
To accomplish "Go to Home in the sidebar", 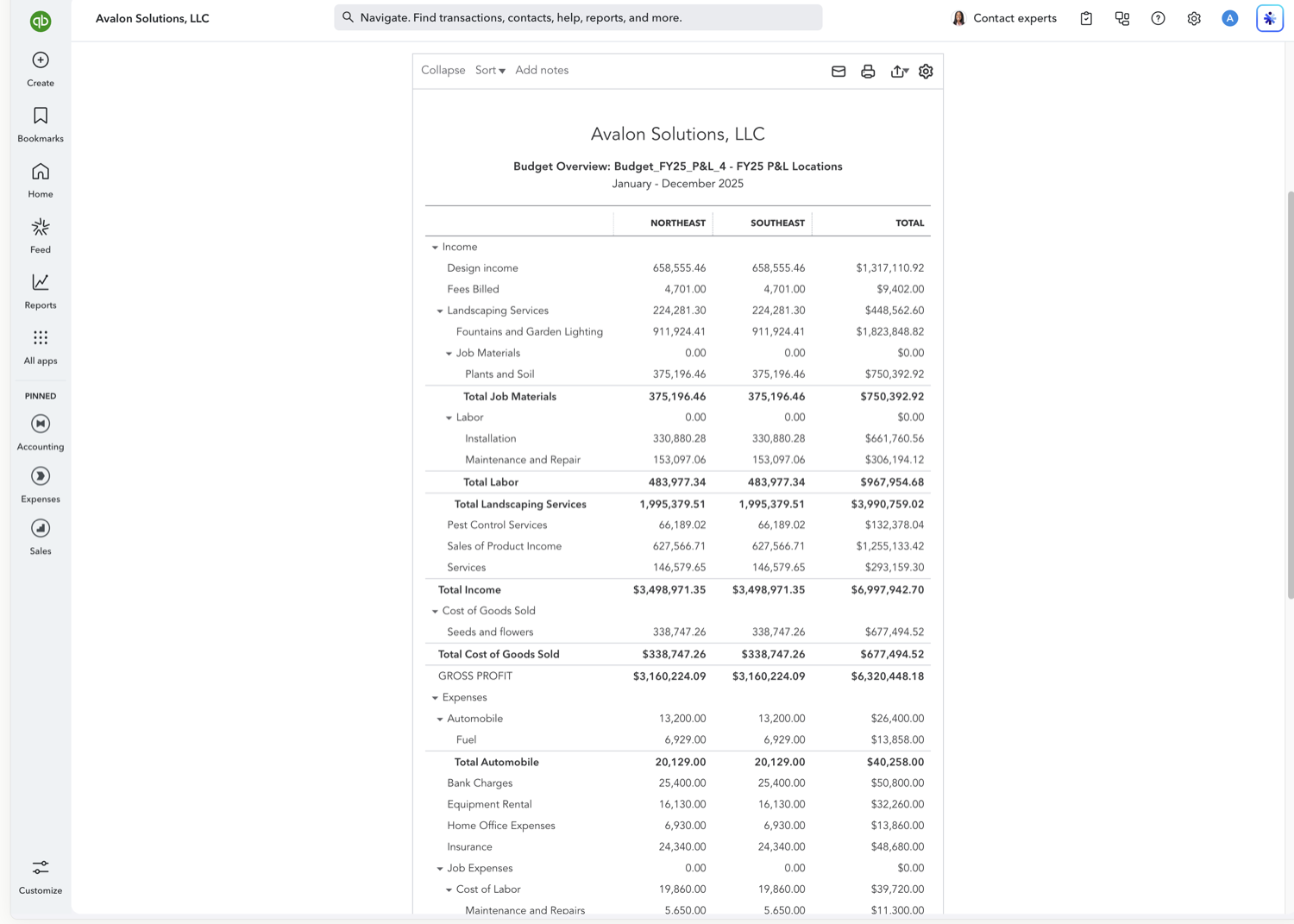I will pos(41,180).
